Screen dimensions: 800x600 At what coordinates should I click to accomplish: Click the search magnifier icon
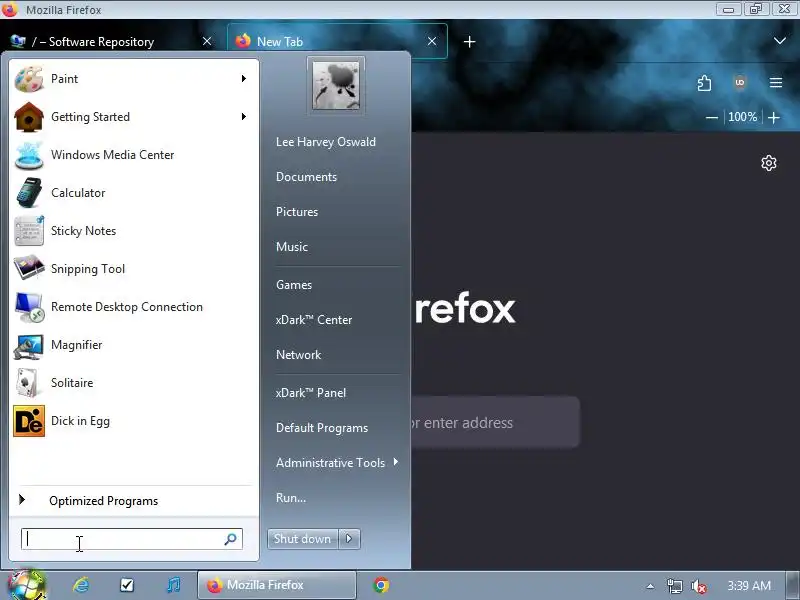point(231,539)
